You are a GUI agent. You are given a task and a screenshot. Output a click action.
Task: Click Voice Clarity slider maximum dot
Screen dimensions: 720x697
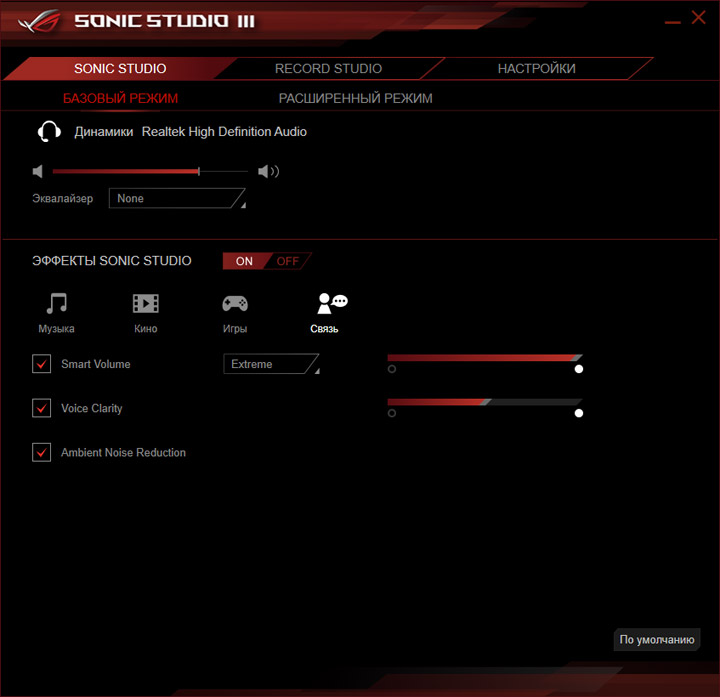coord(579,413)
